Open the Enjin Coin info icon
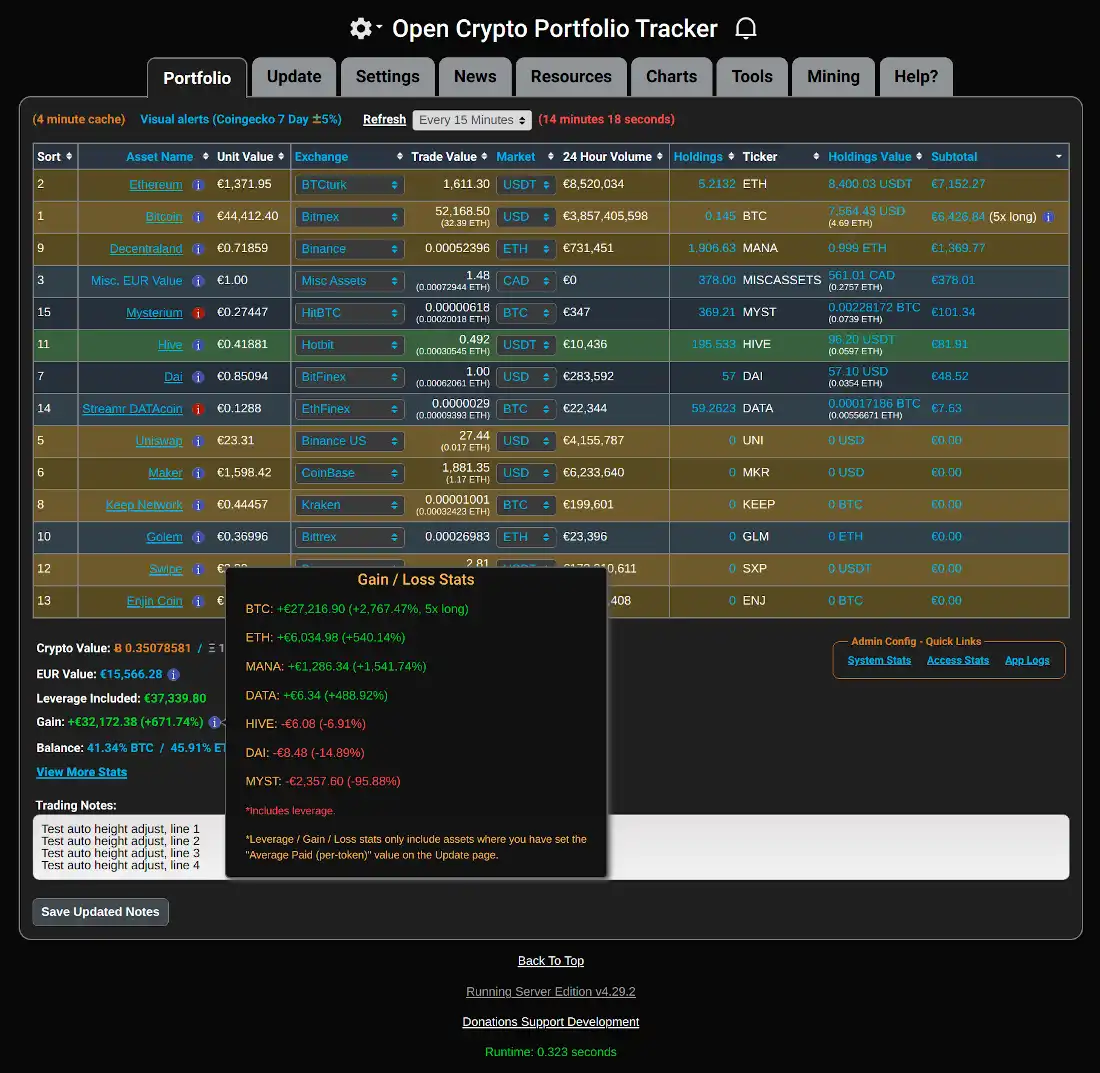The width and height of the screenshot is (1100, 1073). coord(199,602)
